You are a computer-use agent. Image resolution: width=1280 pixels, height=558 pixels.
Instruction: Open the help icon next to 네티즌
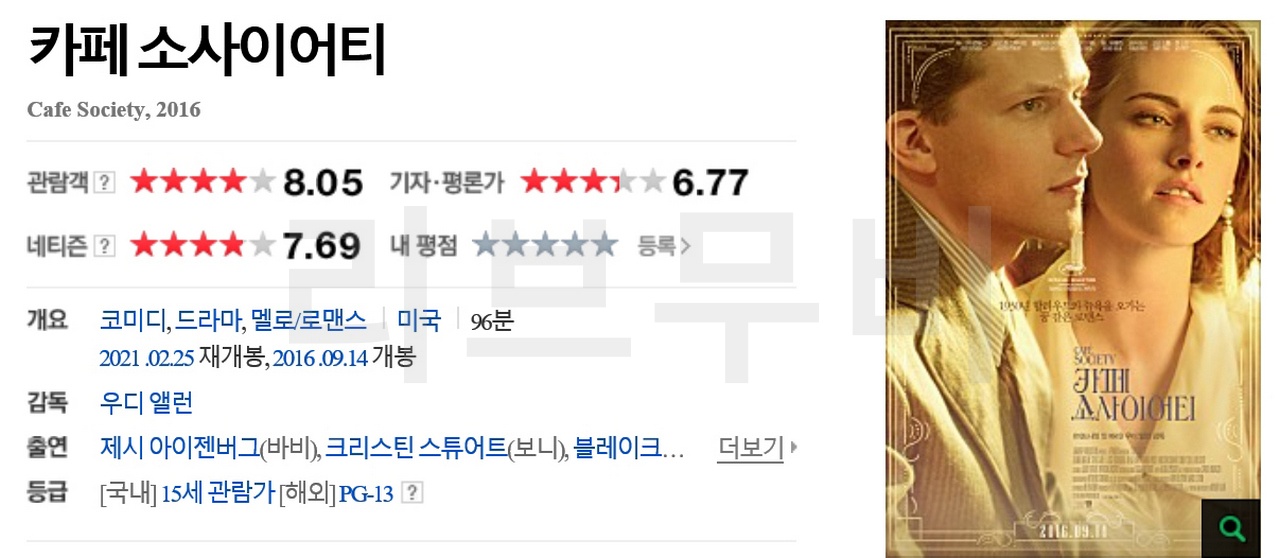pyautogui.click(x=105, y=246)
